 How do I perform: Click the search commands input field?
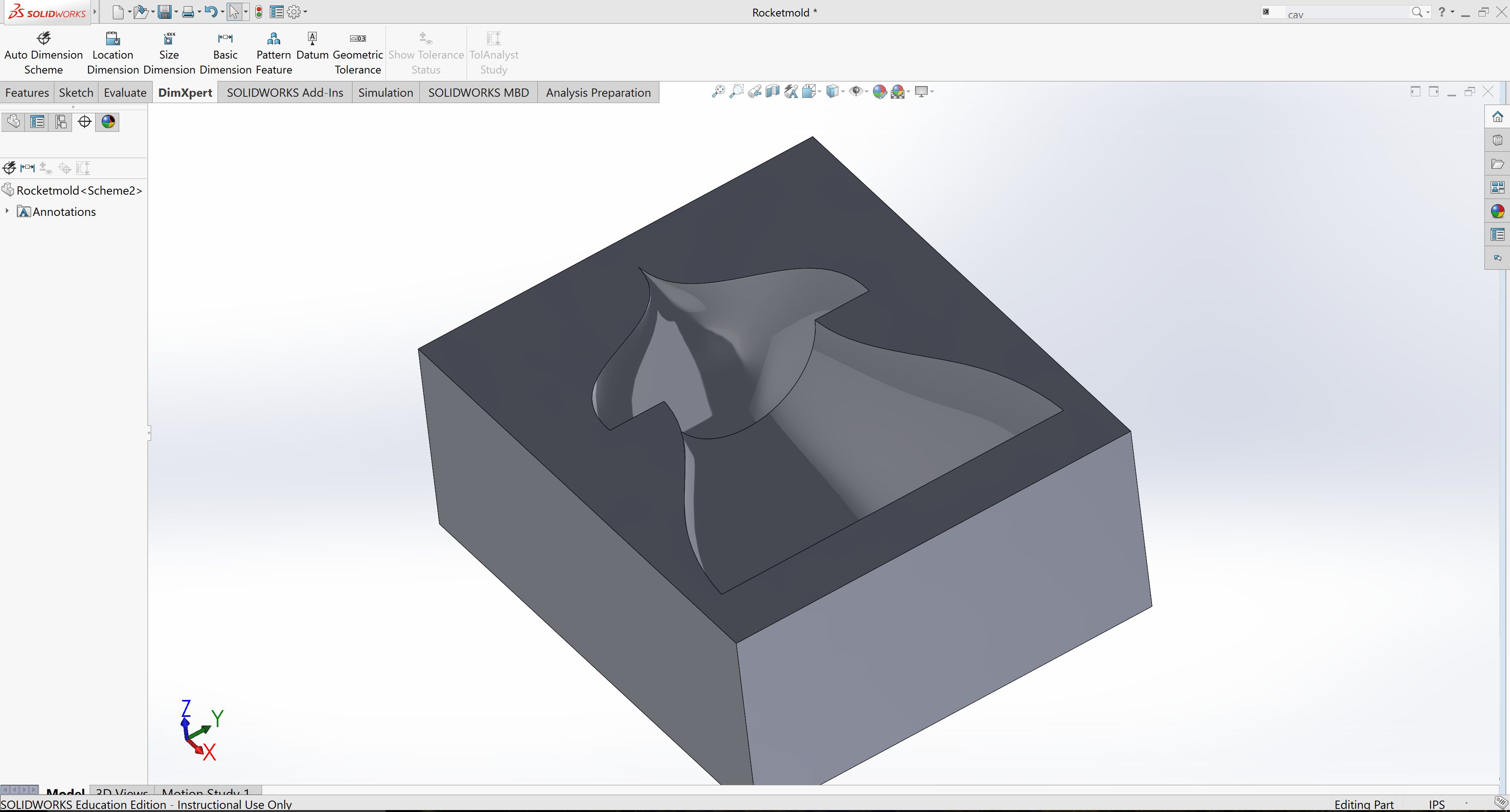[x=1348, y=12]
